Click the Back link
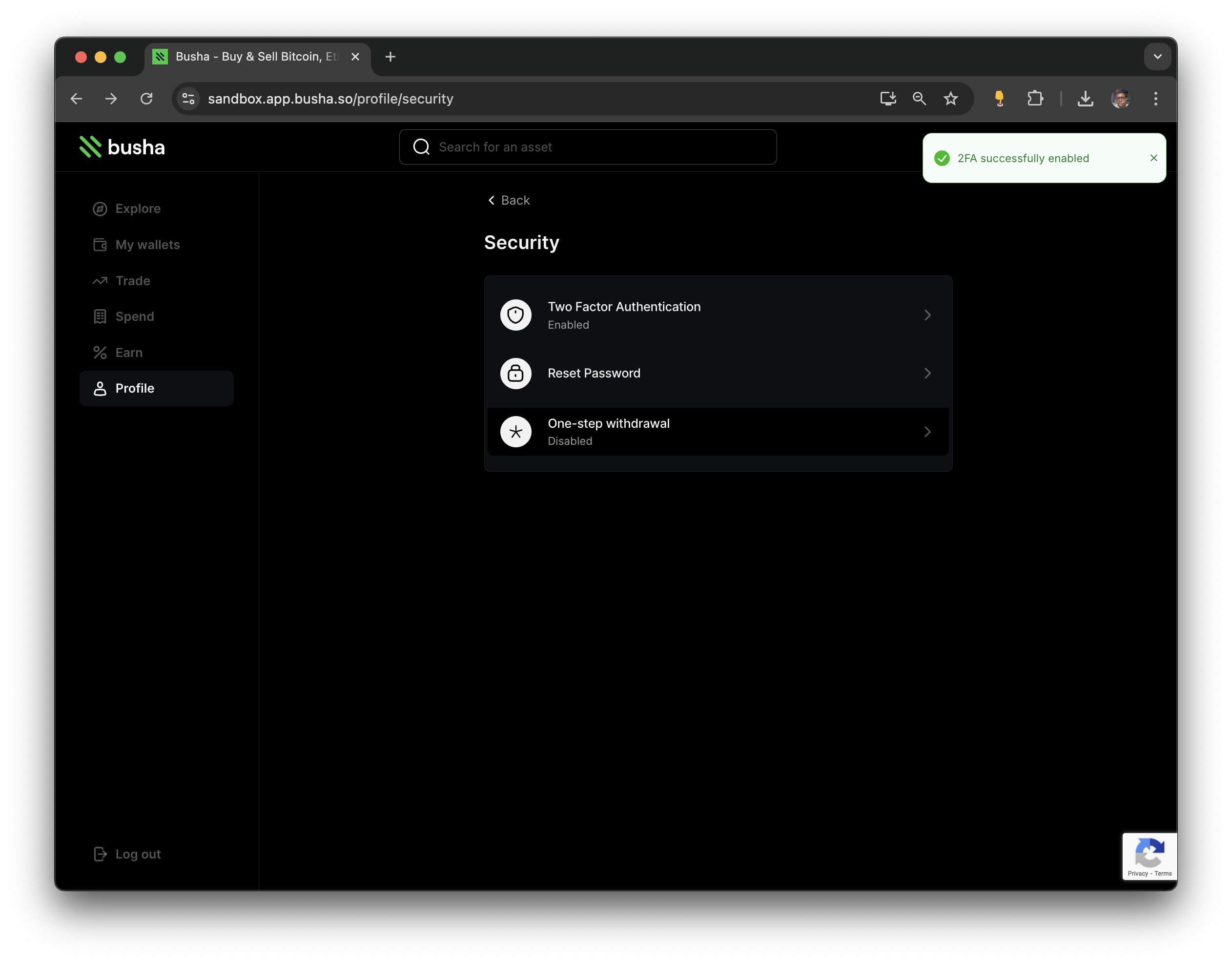1232x963 pixels. [x=509, y=200]
